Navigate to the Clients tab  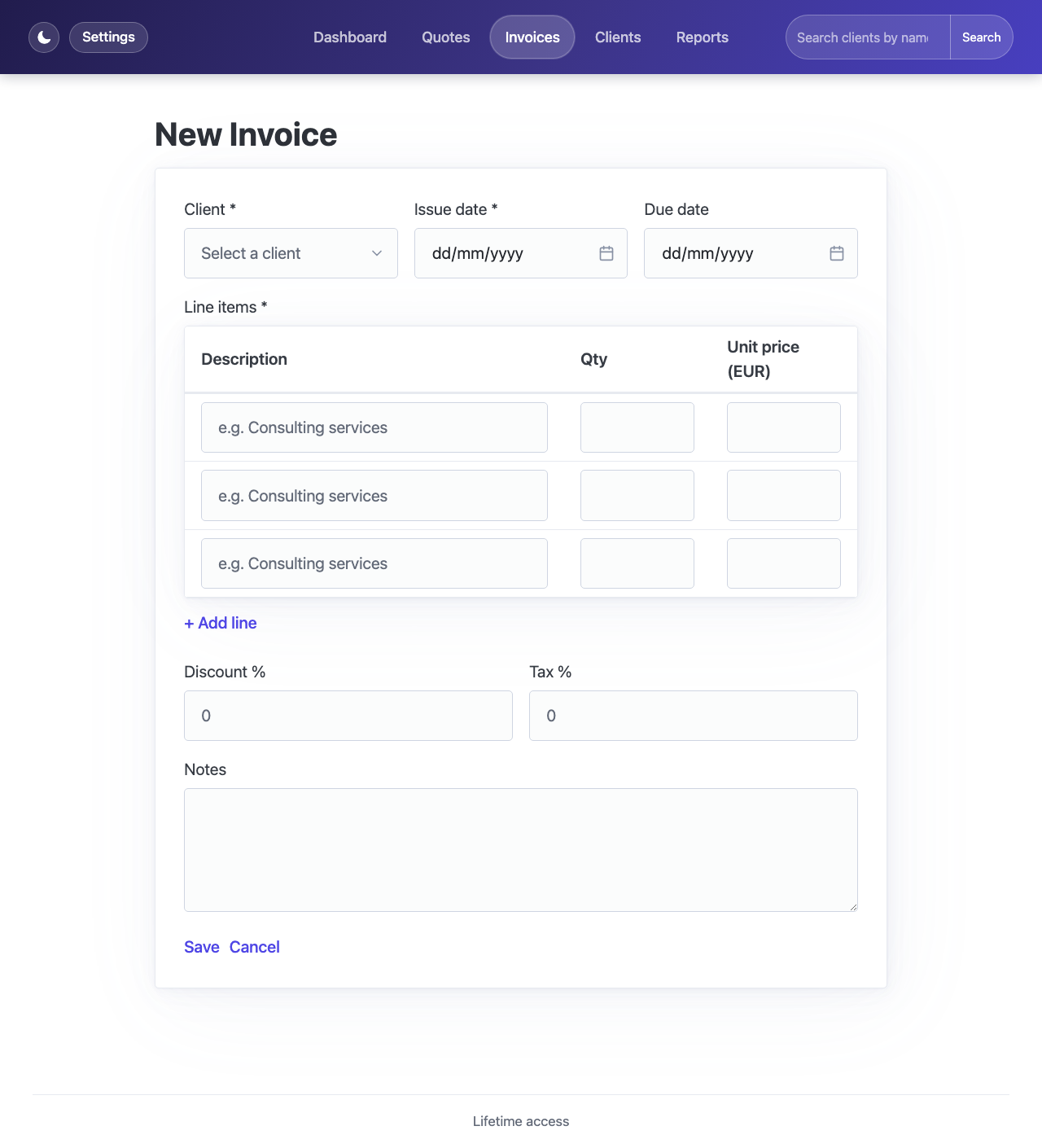618,37
